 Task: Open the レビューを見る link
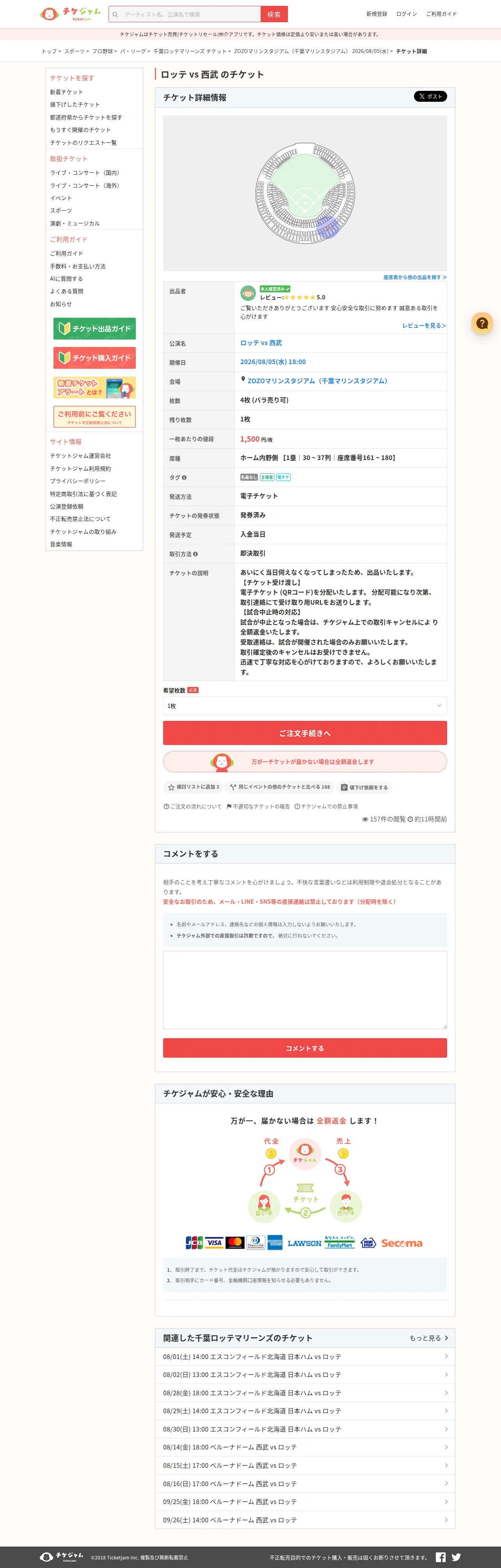tap(424, 326)
